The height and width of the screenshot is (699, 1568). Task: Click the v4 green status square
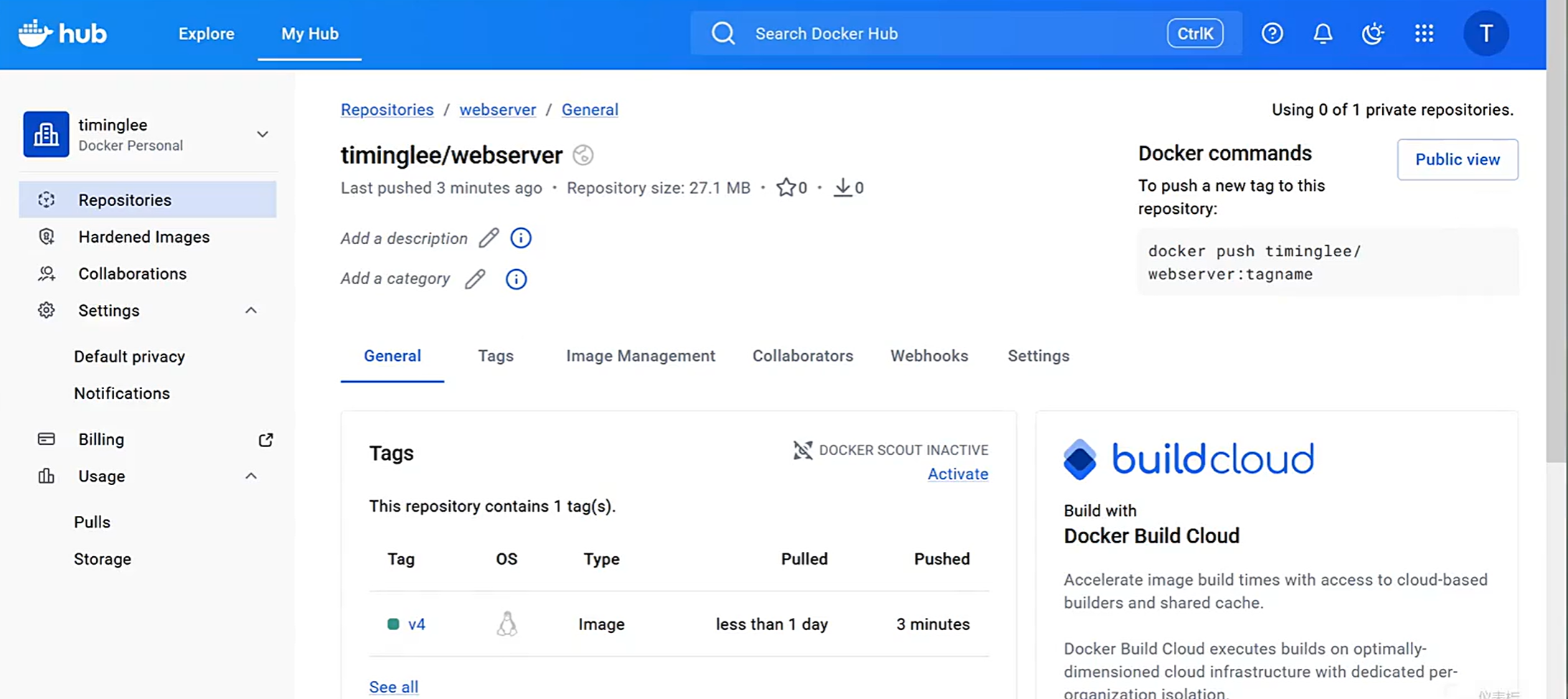[x=393, y=624]
